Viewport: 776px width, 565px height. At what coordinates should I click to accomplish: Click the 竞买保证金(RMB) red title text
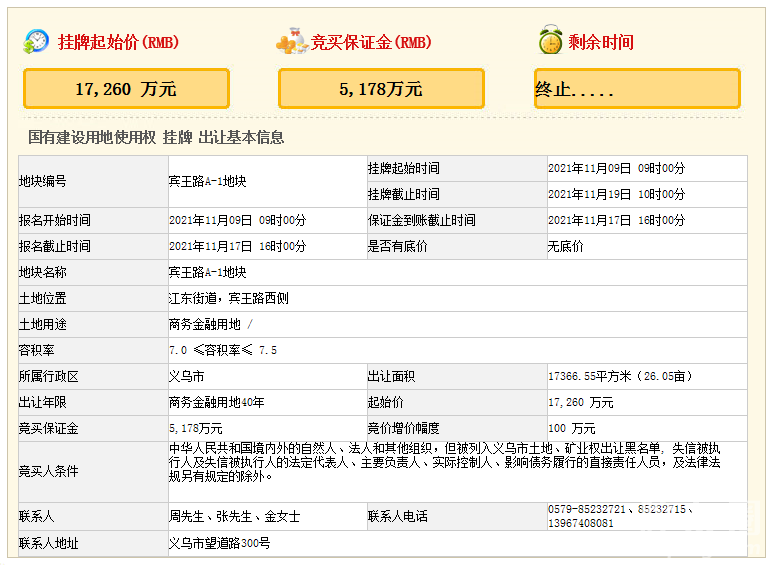(x=371, y=43)
